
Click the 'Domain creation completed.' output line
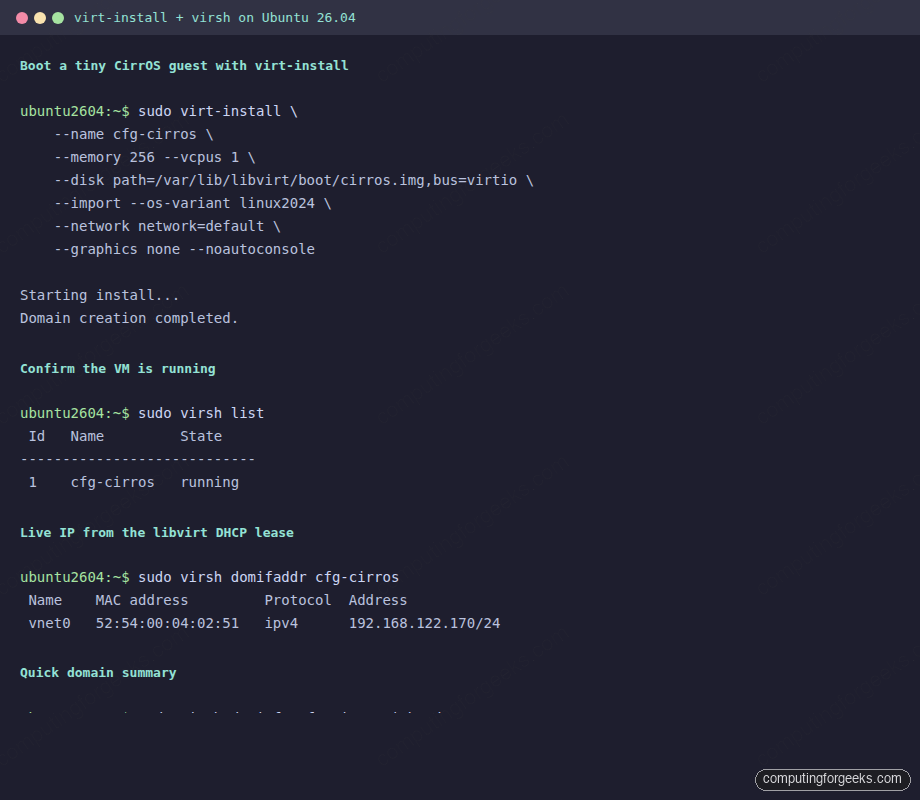click(129, 318)
